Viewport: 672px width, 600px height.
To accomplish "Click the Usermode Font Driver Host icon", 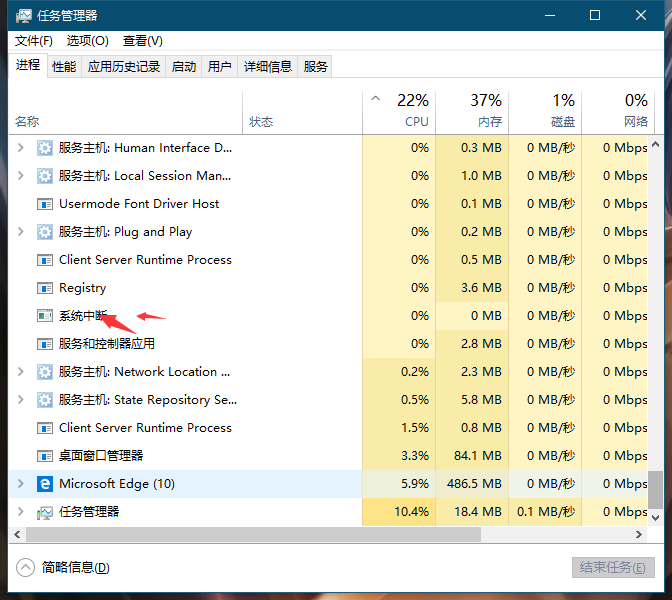I will click(x=44, y=204).
